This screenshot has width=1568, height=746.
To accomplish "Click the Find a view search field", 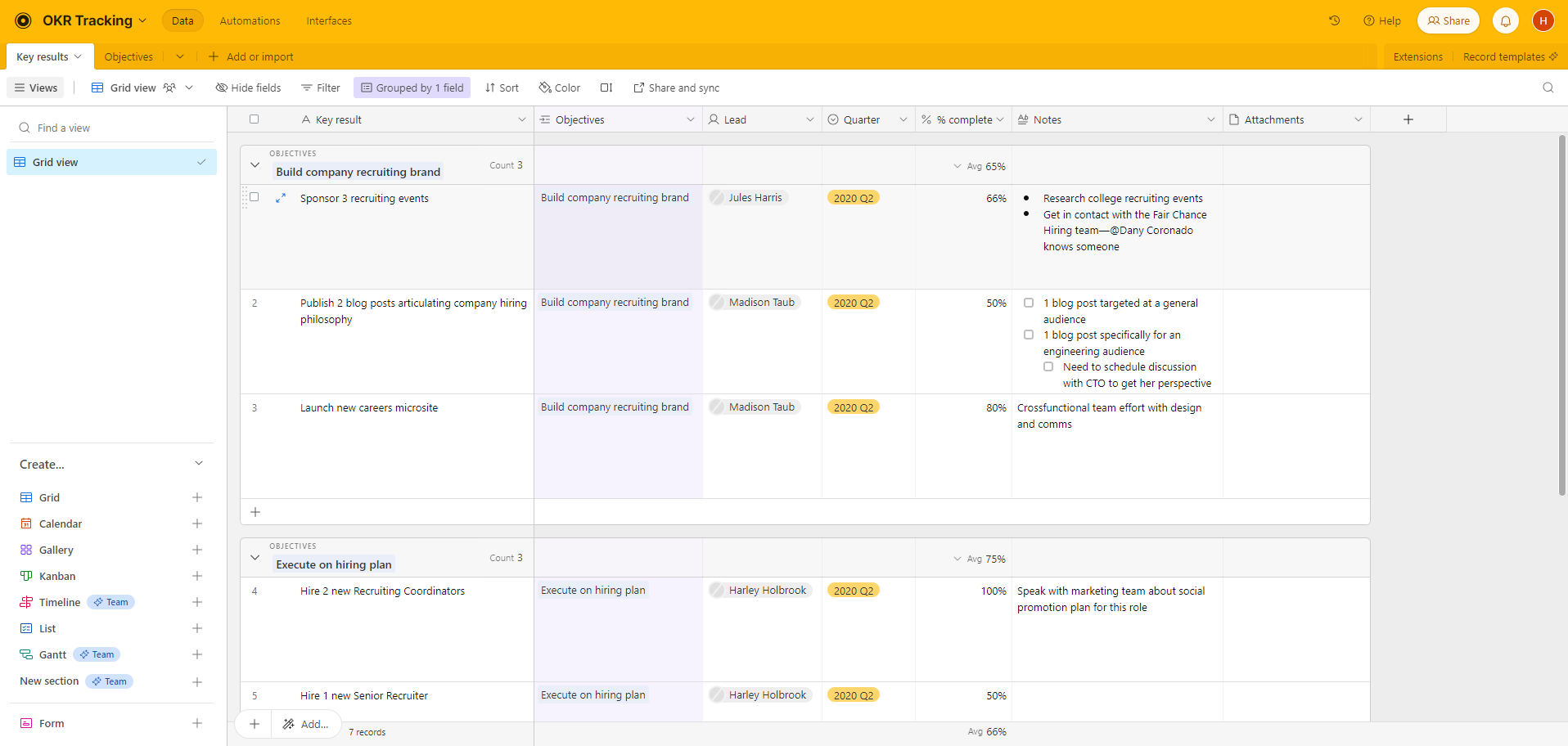I will 115,128.
